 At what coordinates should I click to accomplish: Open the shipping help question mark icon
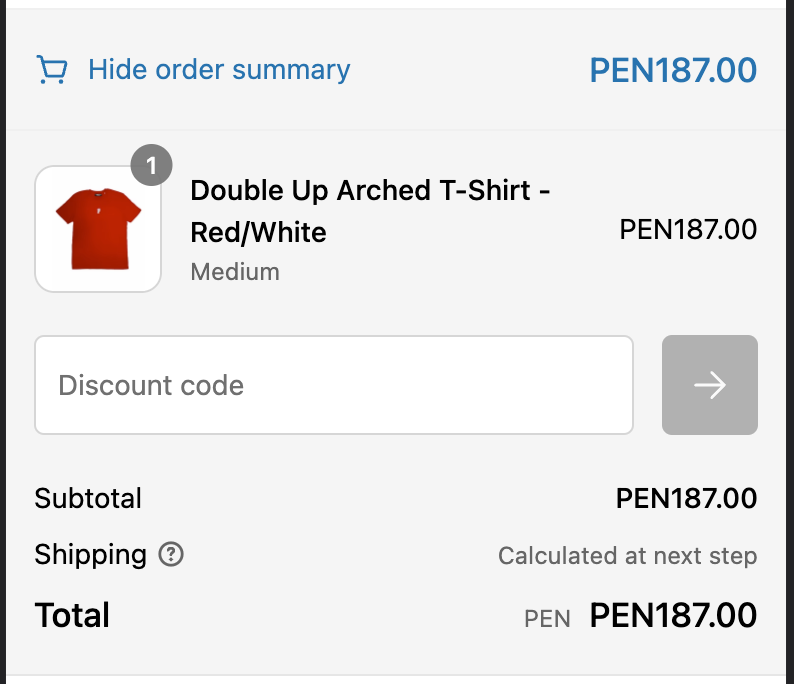coord(171,554)
